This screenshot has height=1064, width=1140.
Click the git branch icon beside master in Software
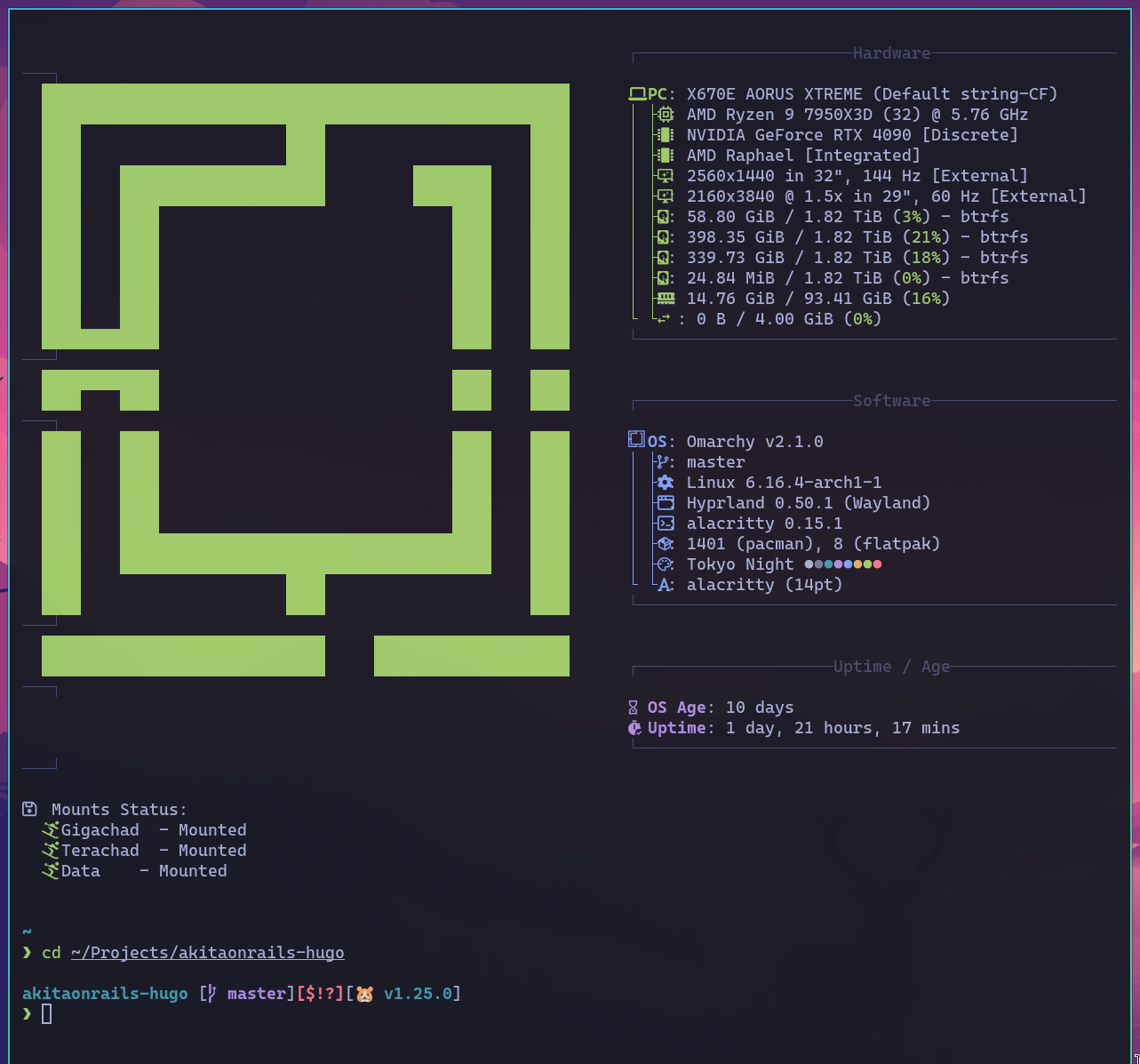[x=662, y=462]
